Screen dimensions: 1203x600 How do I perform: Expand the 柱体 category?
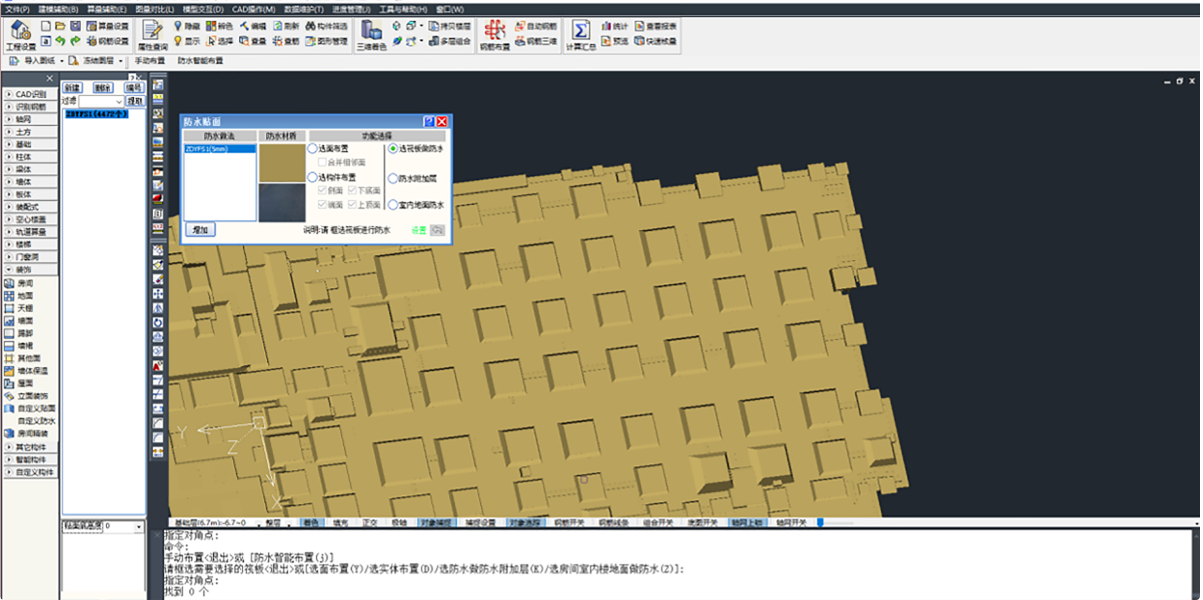coord(29,157)
